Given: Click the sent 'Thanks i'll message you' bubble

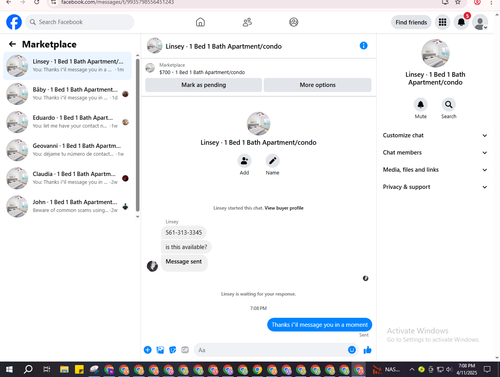Looking at the screenshot, I should 319,325.
